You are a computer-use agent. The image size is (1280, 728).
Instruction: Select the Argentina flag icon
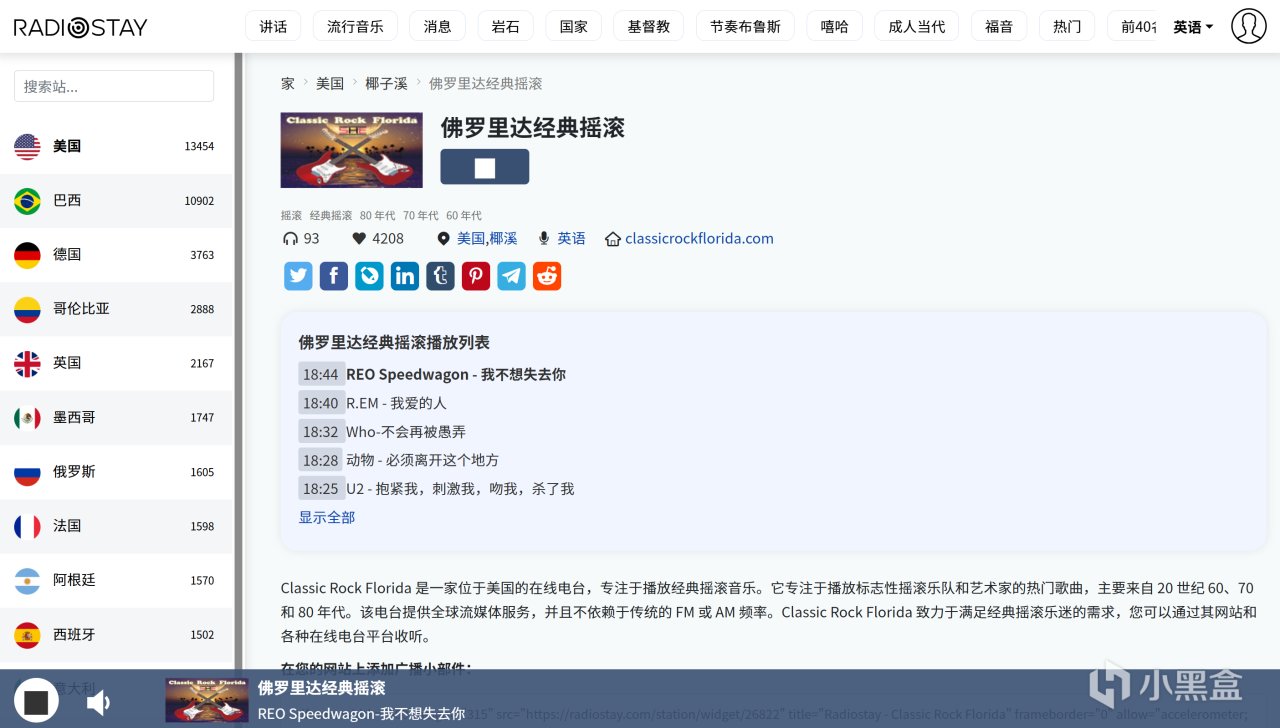point(27,580)
